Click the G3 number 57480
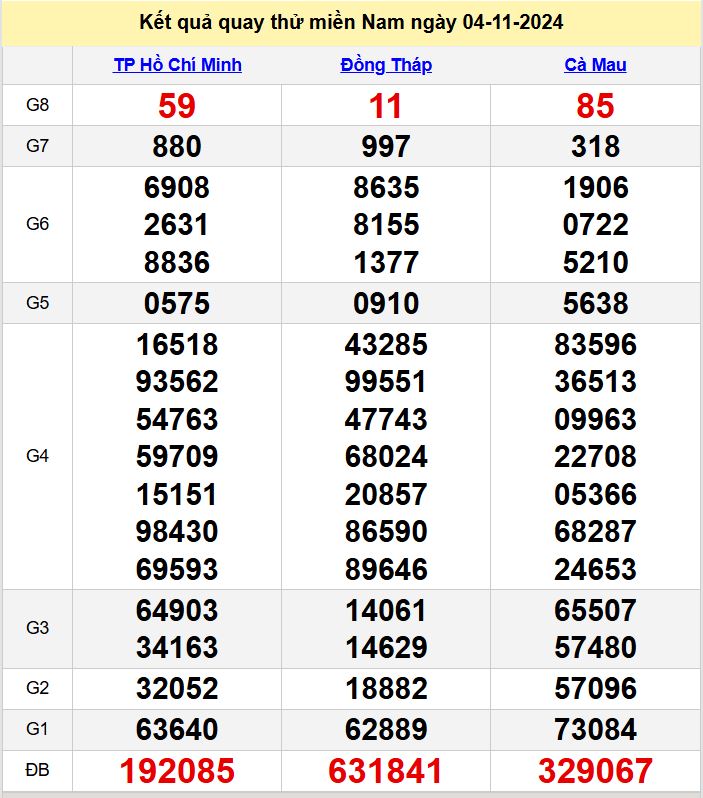This screenshot has height=798, width=703. [596, 648]
